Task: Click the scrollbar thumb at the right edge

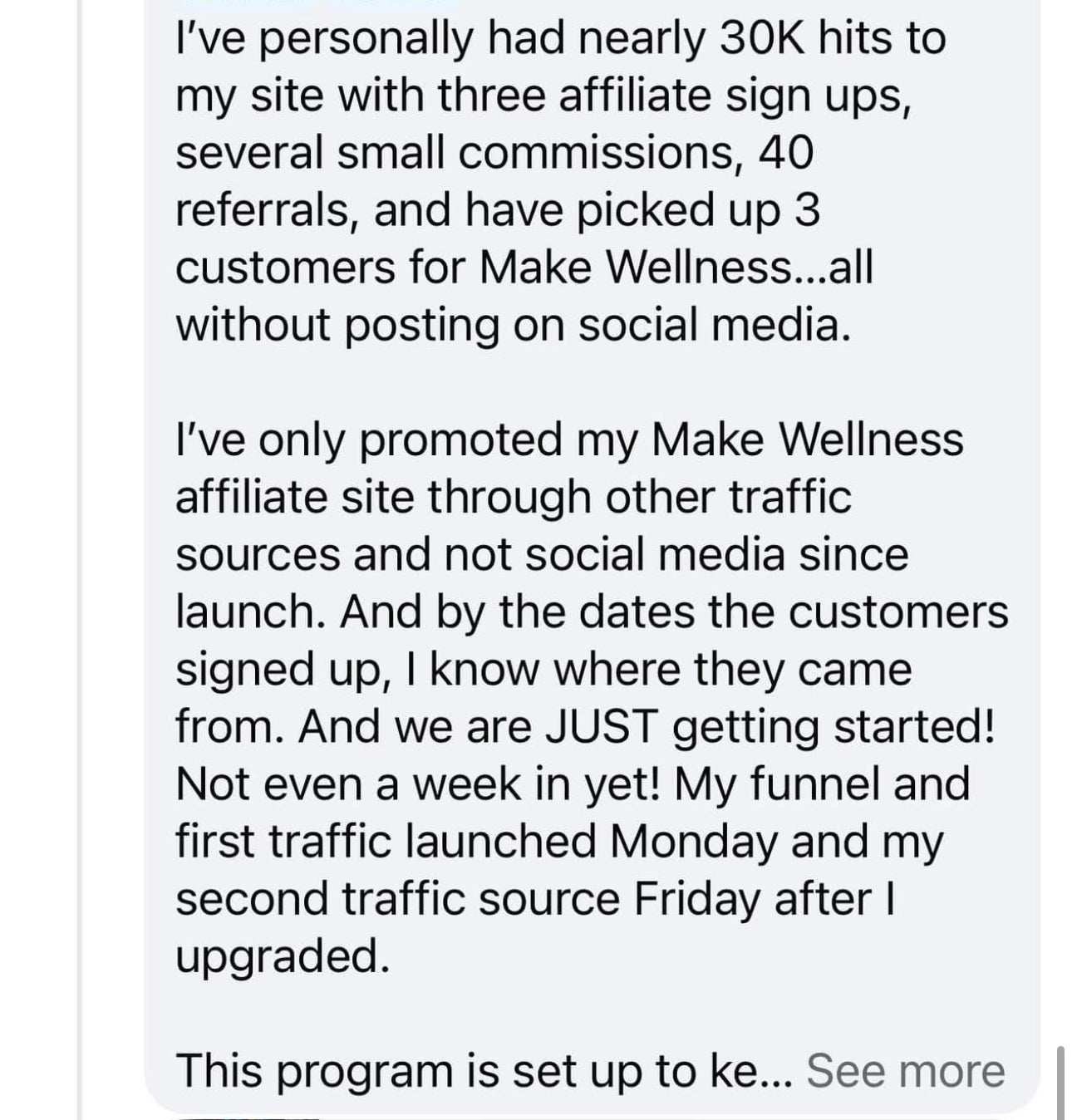Action: coord(1061,1083)
